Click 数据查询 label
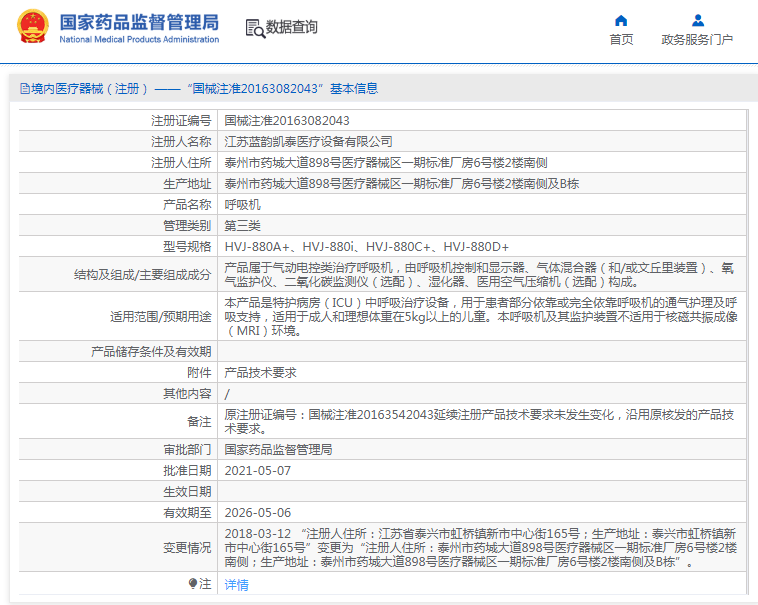 pyautogui.click(x=292, y=27)
